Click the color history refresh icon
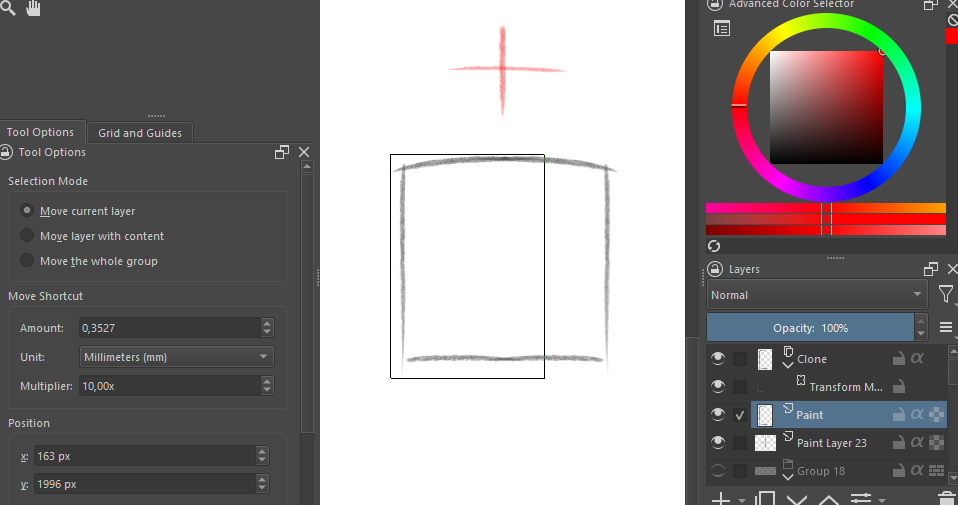 [714, 246]
